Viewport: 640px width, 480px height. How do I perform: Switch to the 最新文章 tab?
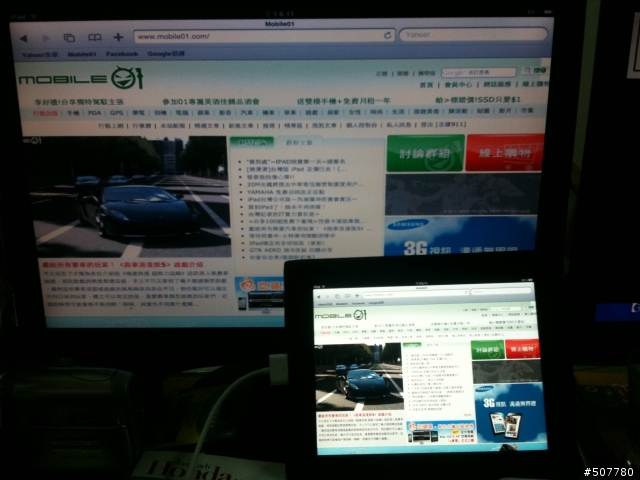[x=299, y=143]
